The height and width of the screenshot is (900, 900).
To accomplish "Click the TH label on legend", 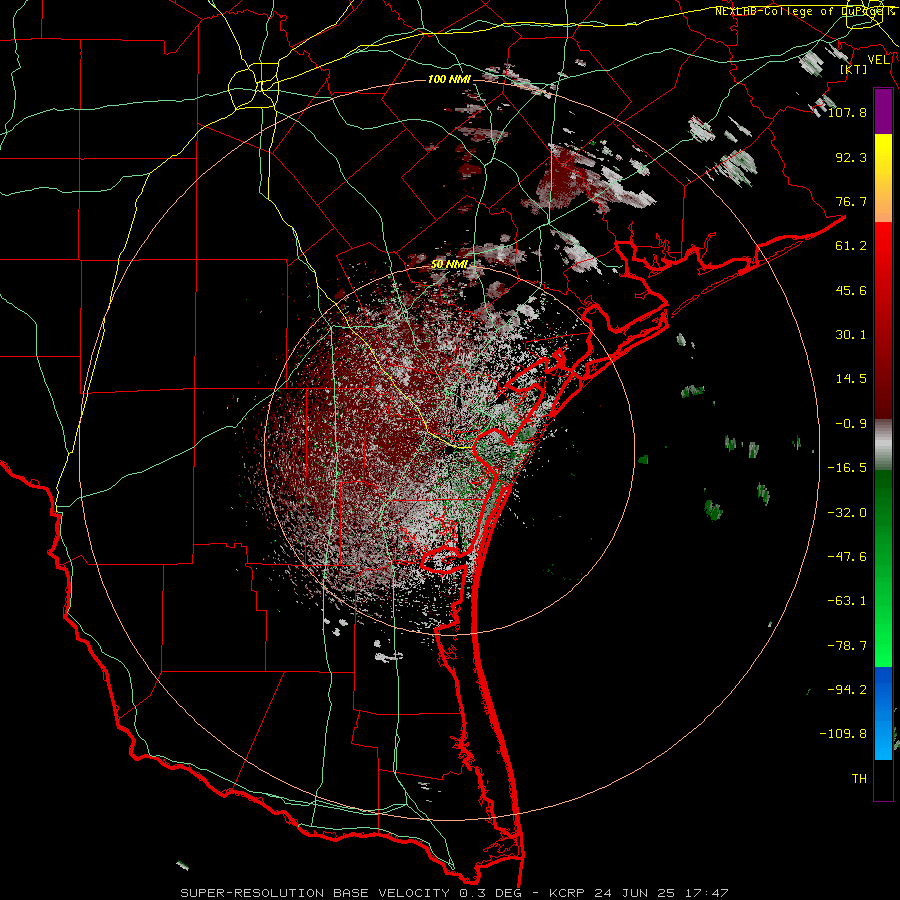I will tap(859, 779).
